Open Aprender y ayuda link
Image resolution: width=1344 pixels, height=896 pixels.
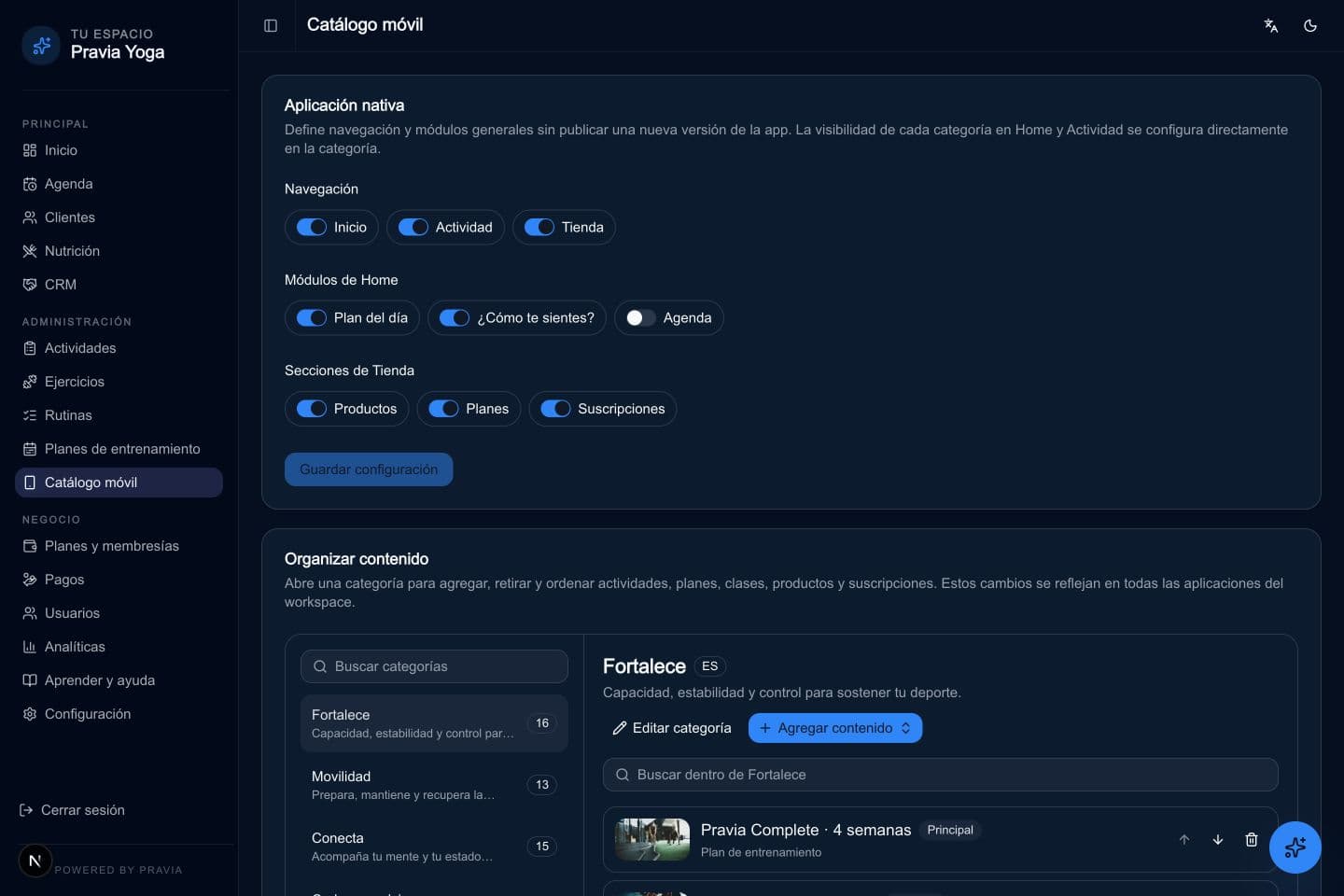point(119,680)
